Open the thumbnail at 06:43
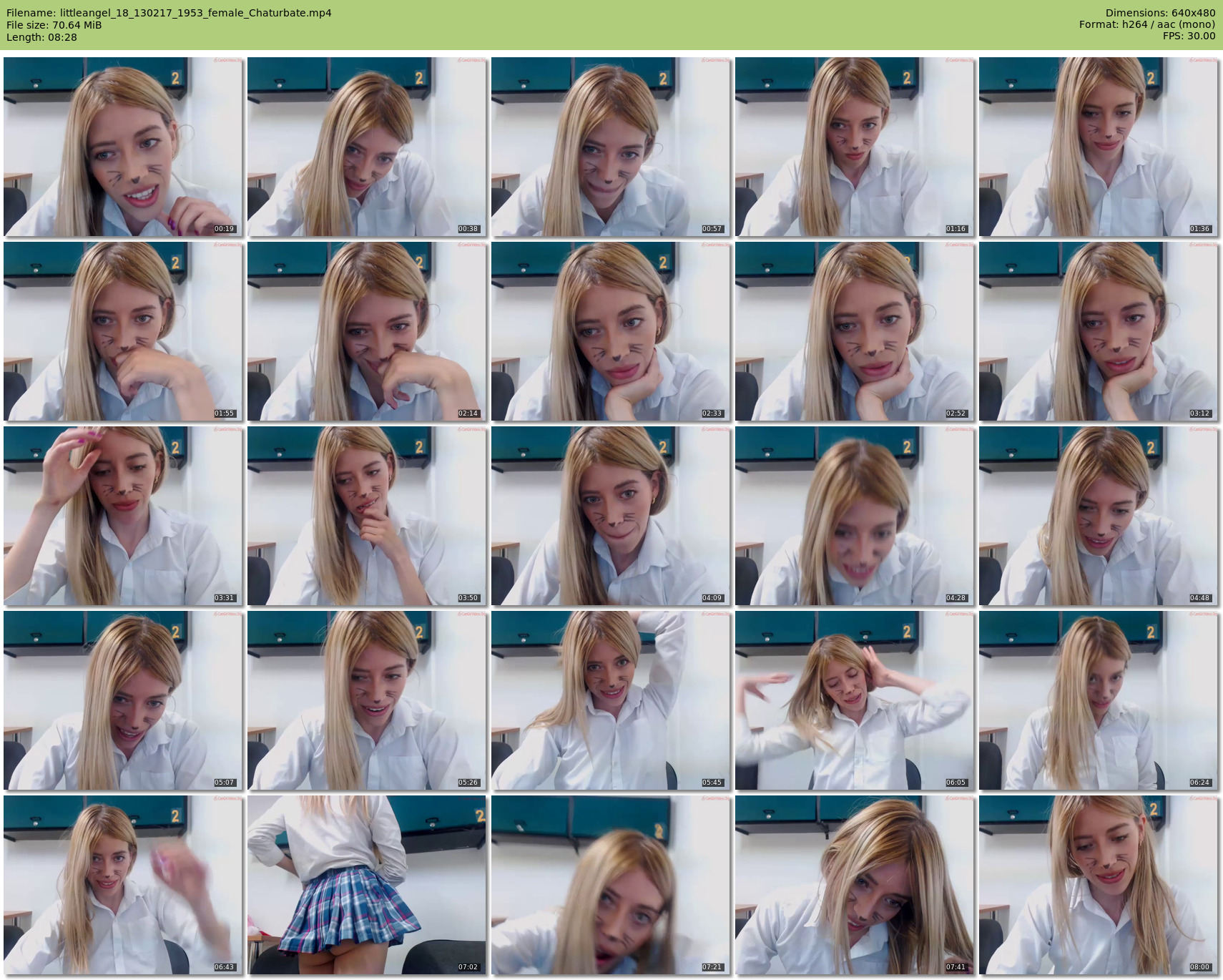This screenshot has height=980, width=1223. click(x=122, y=885)
